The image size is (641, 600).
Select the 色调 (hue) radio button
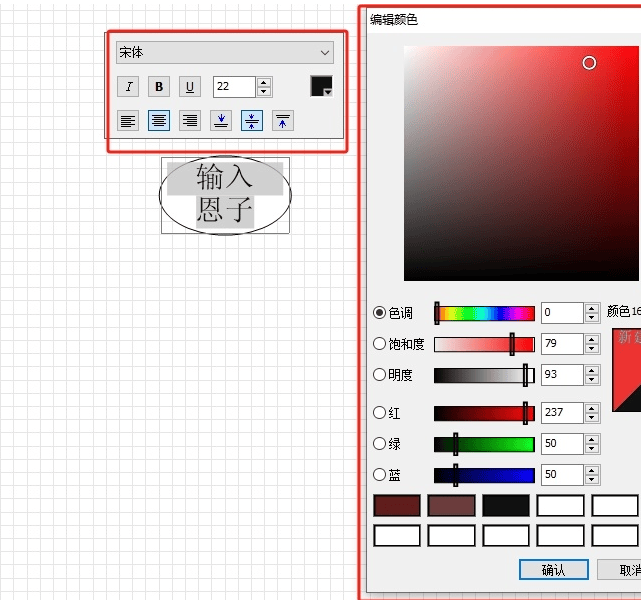[x=379, y=313]
